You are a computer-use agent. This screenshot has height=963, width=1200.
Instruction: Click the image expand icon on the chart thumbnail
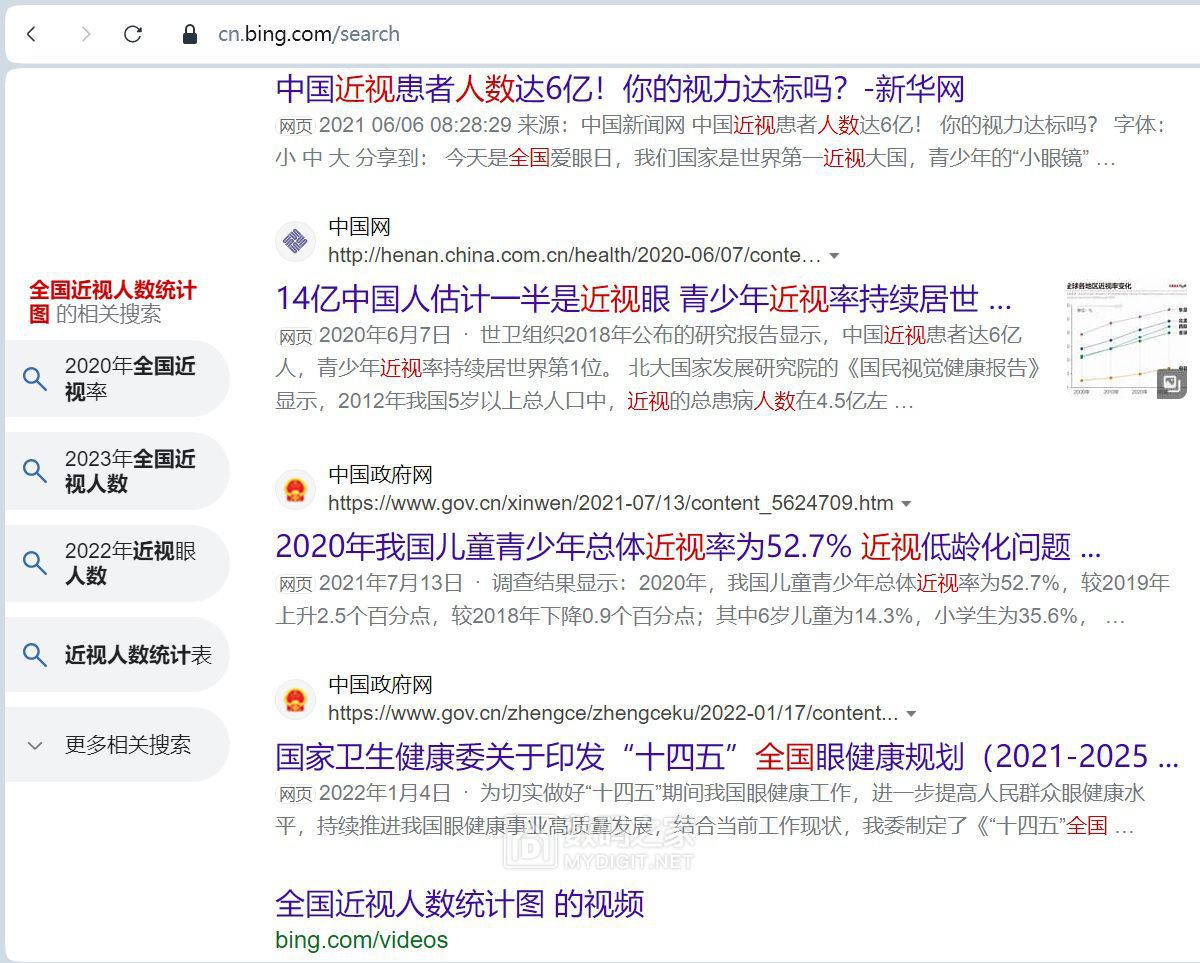coord(1171,382)
